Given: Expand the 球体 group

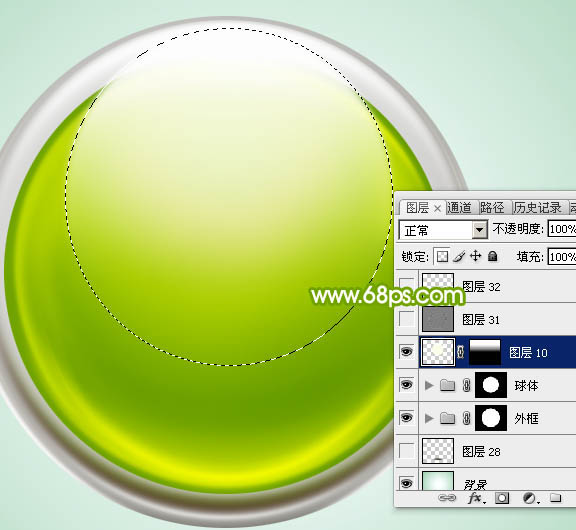Looking at the screenshot, I should pos(428,385).
